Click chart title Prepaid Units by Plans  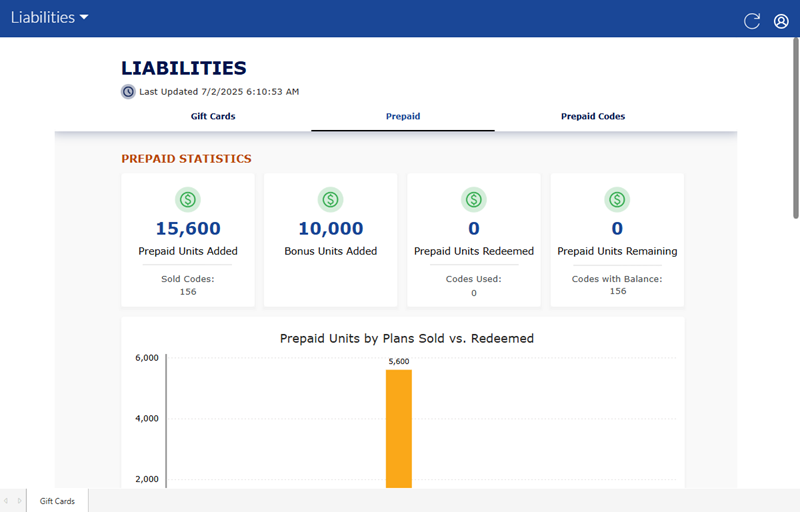(x=407, y=339)
